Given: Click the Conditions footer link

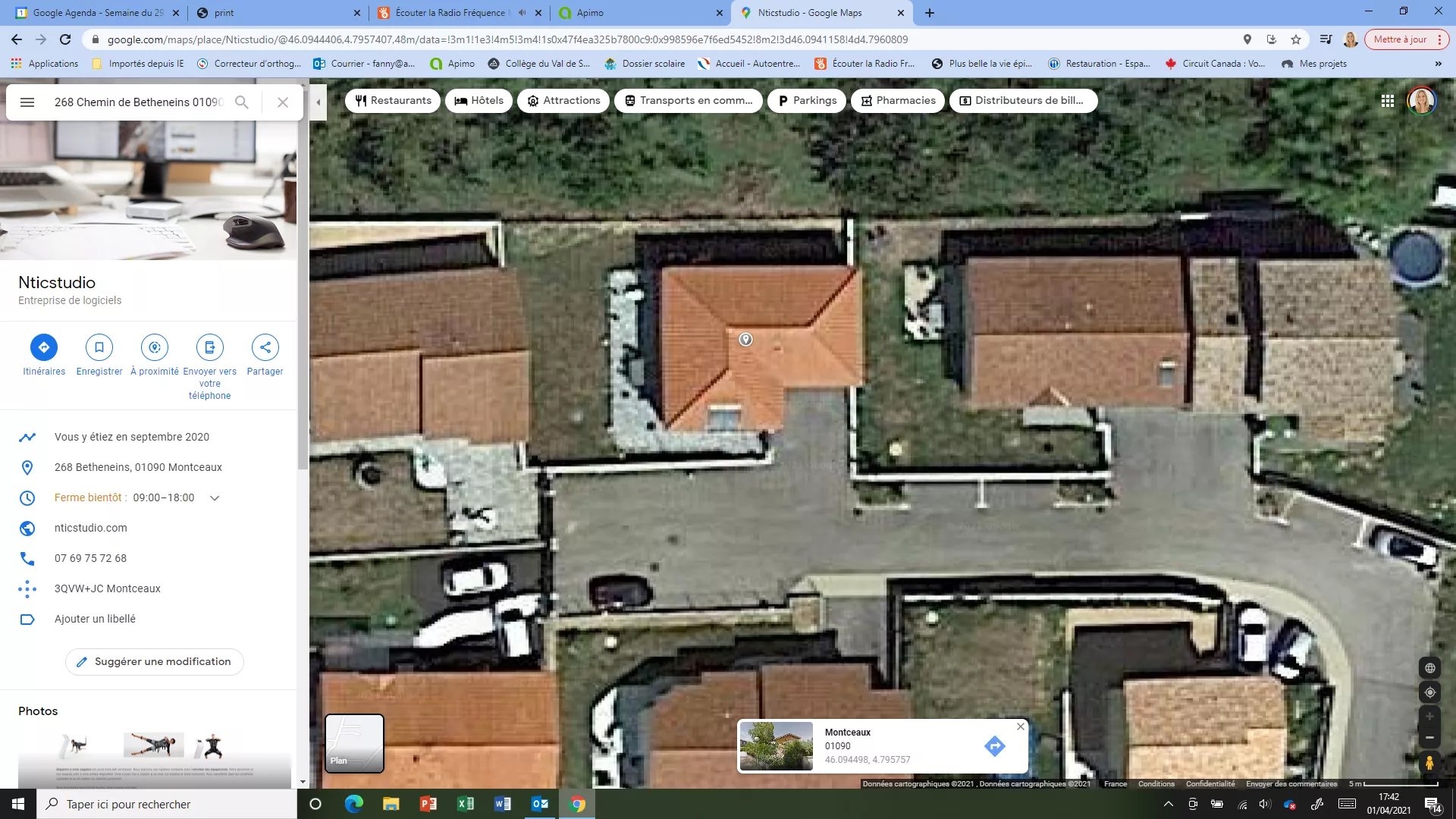Looking at the screenshot, I should pos(1156,784).
